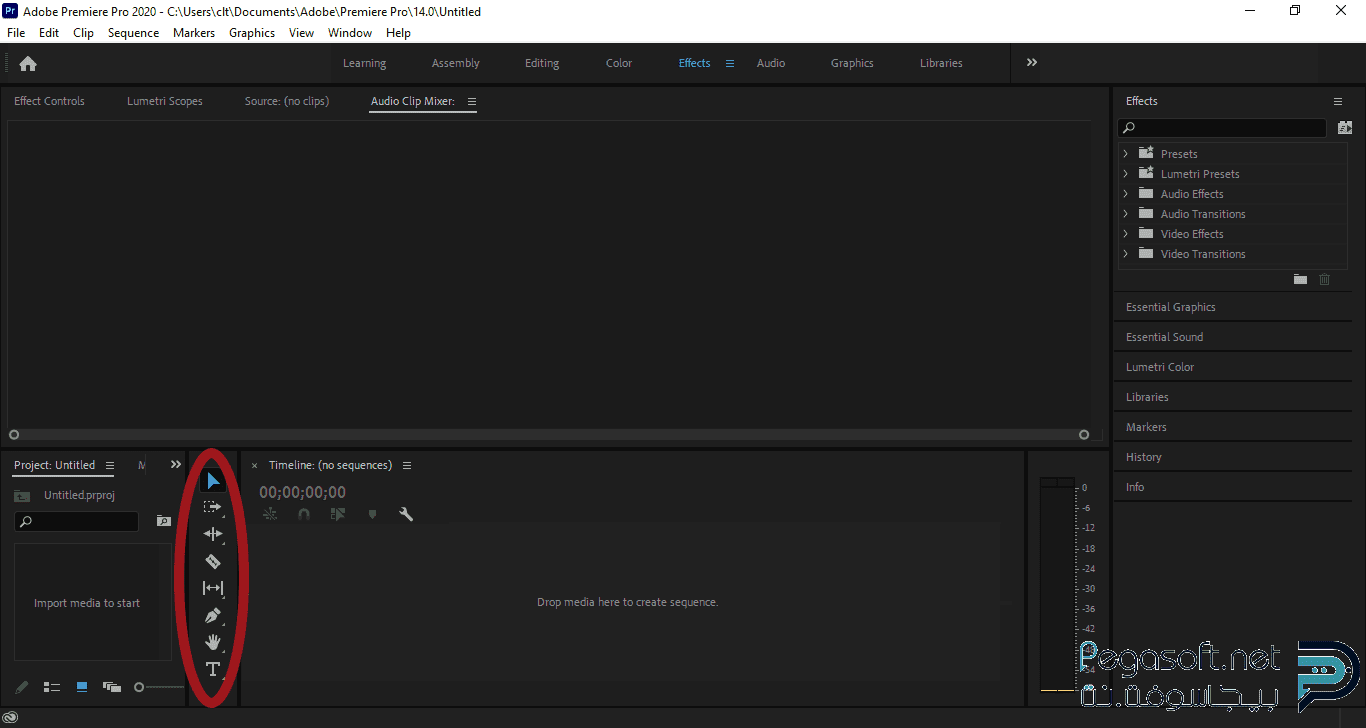Image resolution: width=1366 pixels, height=728 pixels.
Task: Create a new custom bin in Effects panel
Action: [x=1300, y=279]
